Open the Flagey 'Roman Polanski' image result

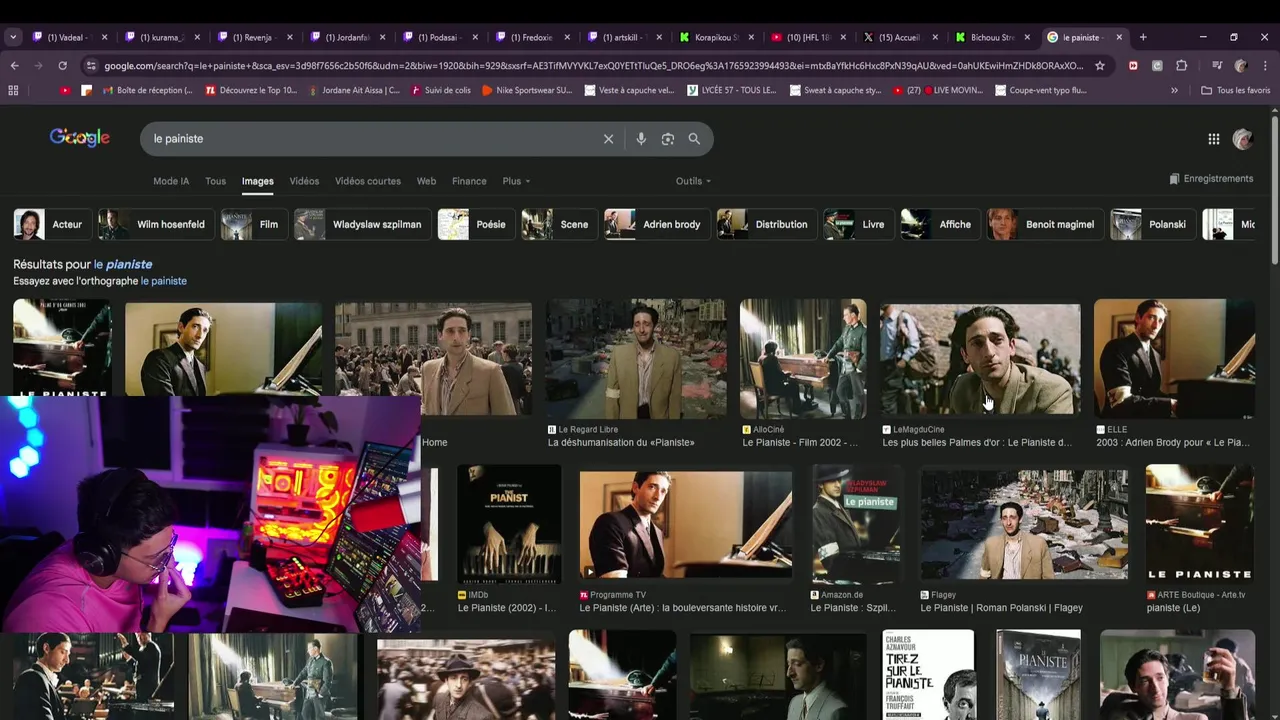click(1024, 525)
